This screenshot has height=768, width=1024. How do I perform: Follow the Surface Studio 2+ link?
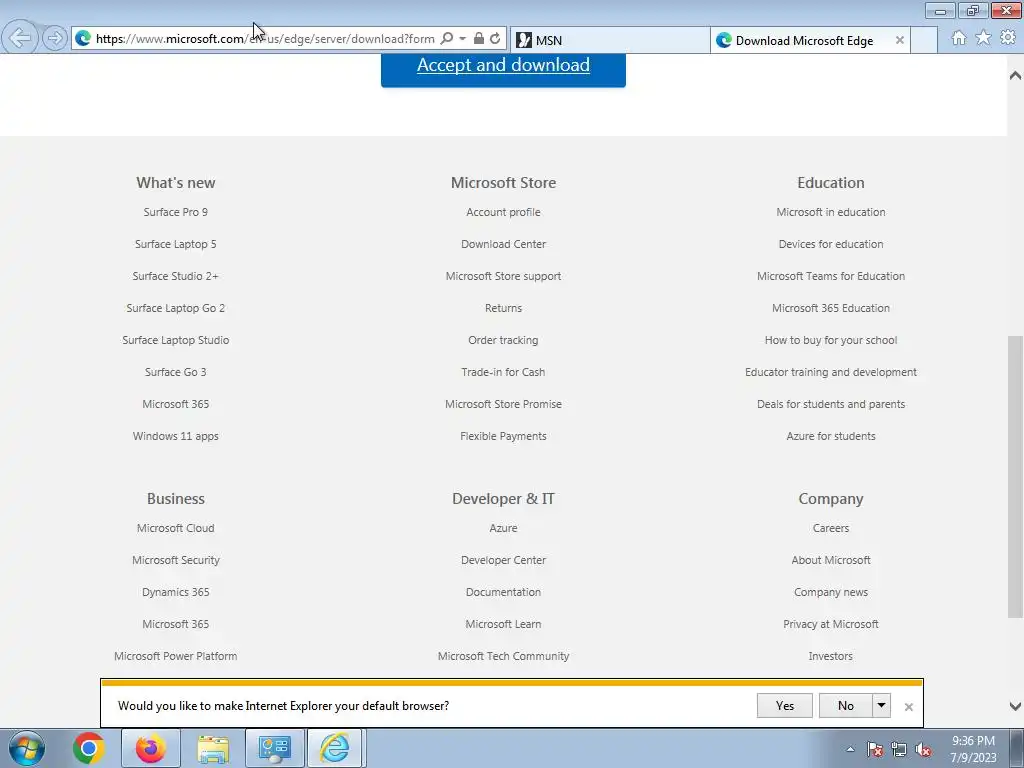pyautogui.click(x=176, y=276)
